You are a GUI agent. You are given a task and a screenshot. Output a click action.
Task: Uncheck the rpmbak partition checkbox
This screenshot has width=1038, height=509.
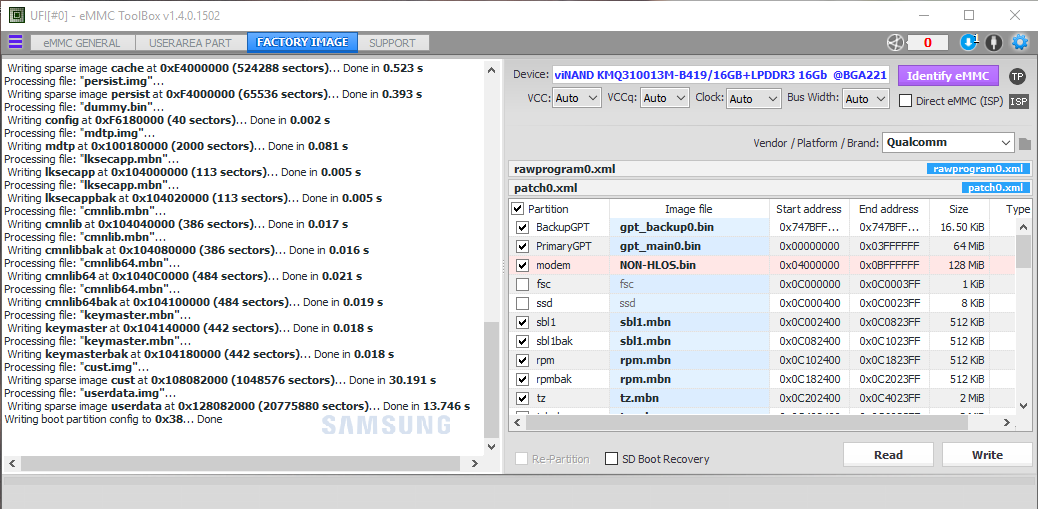[x=523, y=379]
